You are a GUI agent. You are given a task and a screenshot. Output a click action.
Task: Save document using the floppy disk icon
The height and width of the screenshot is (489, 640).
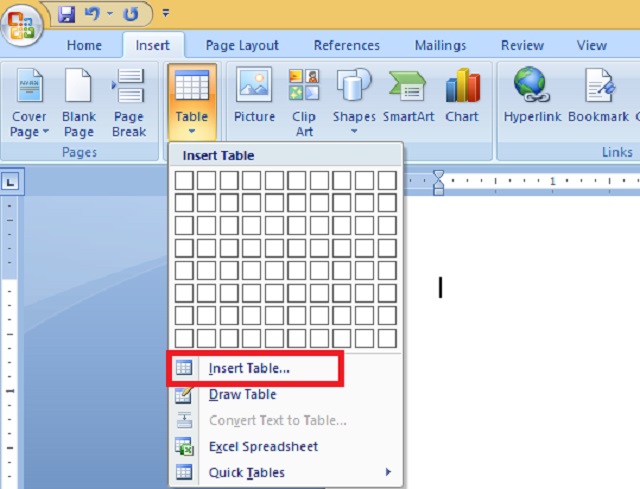[x=67, y=15]
